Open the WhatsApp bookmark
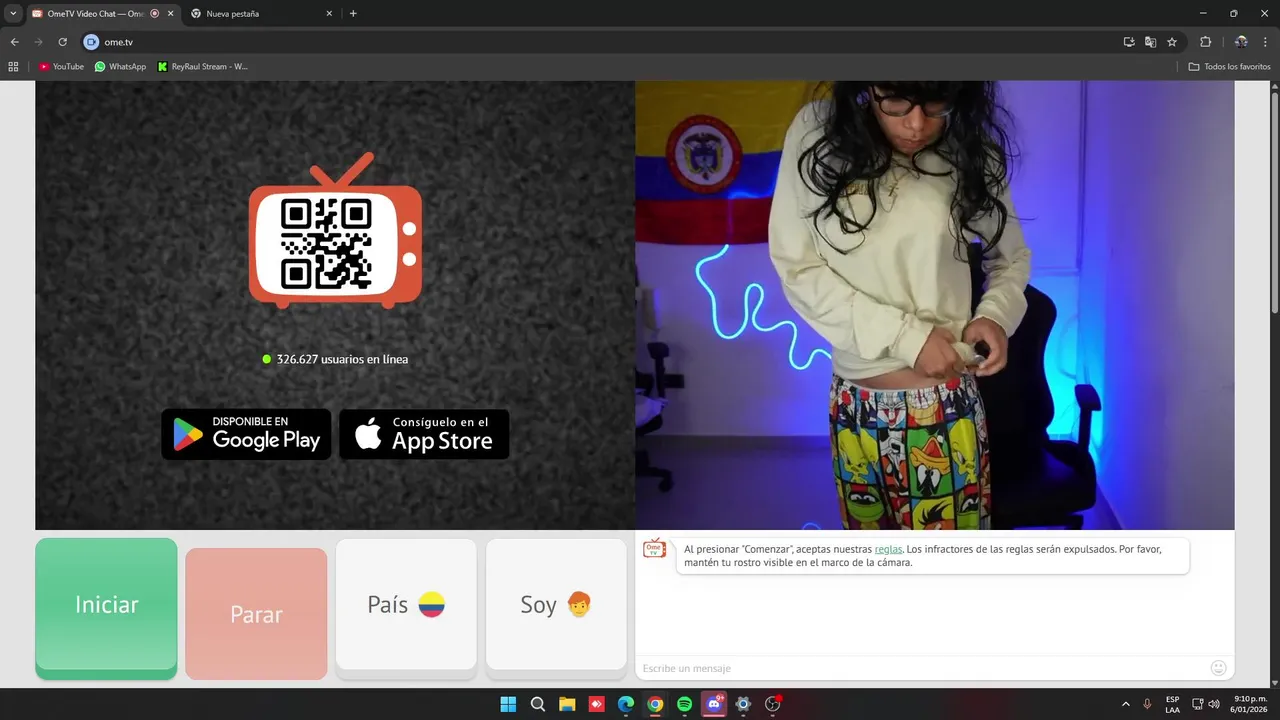 click(x=120, y=66)
